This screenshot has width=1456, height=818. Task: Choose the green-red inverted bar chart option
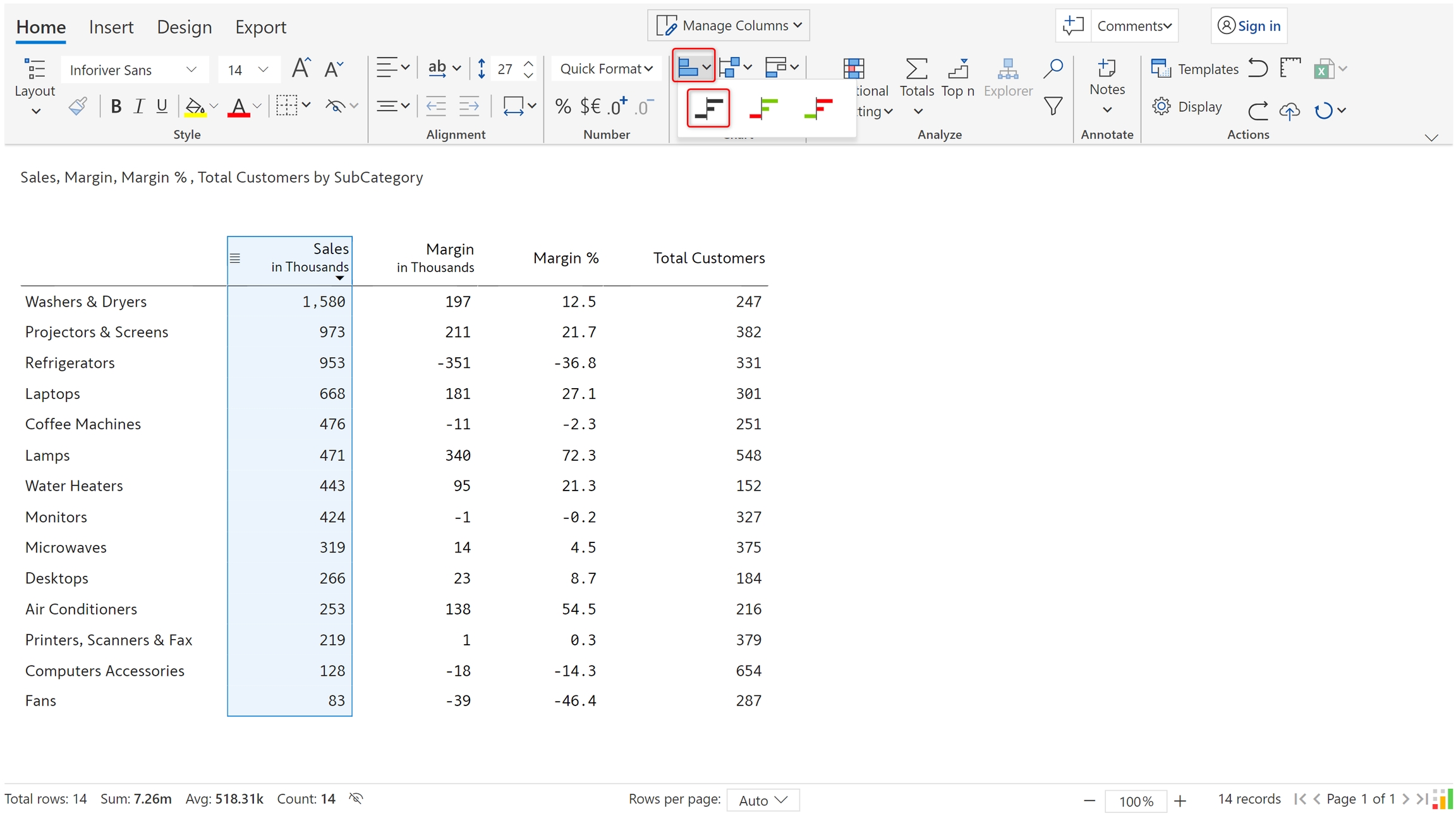(x=818, y=108)
